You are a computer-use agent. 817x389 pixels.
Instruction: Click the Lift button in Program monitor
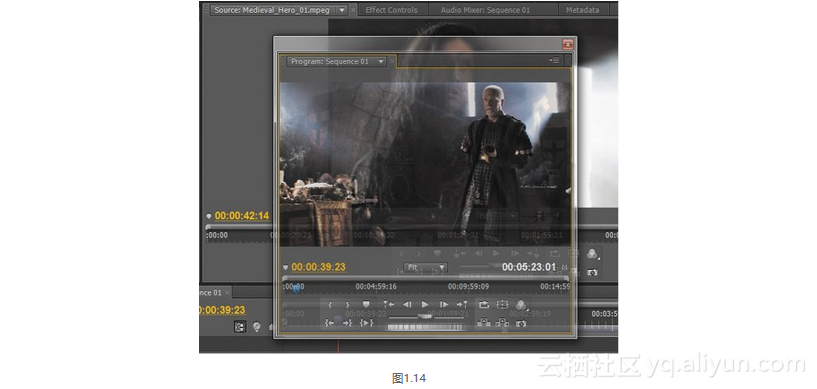pos(484,323)
